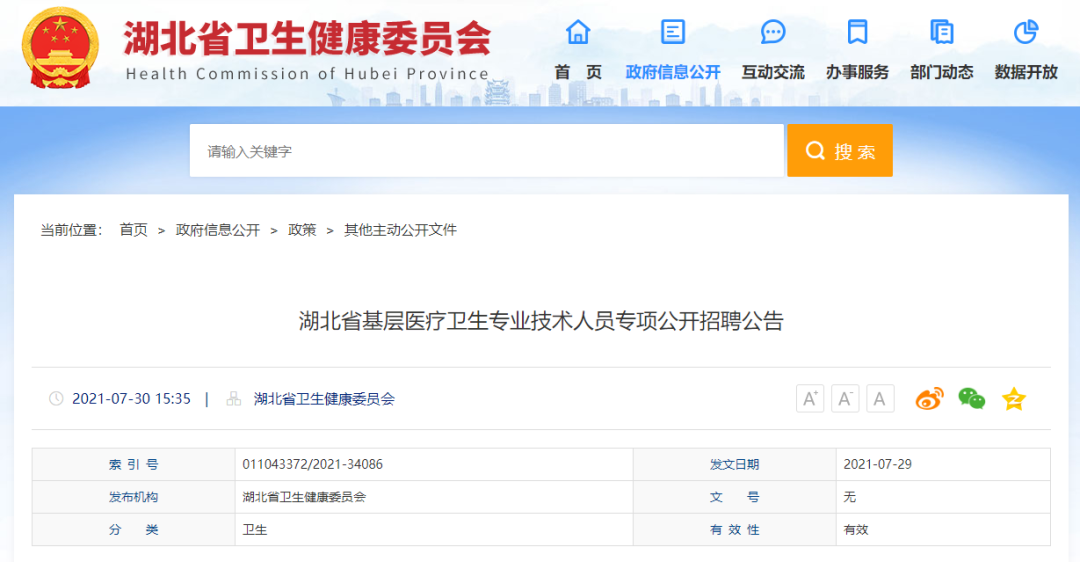Click the 当前位置 breadcrumb label
Viewport: 1080px width, 562px height.
tap(72, 230)
